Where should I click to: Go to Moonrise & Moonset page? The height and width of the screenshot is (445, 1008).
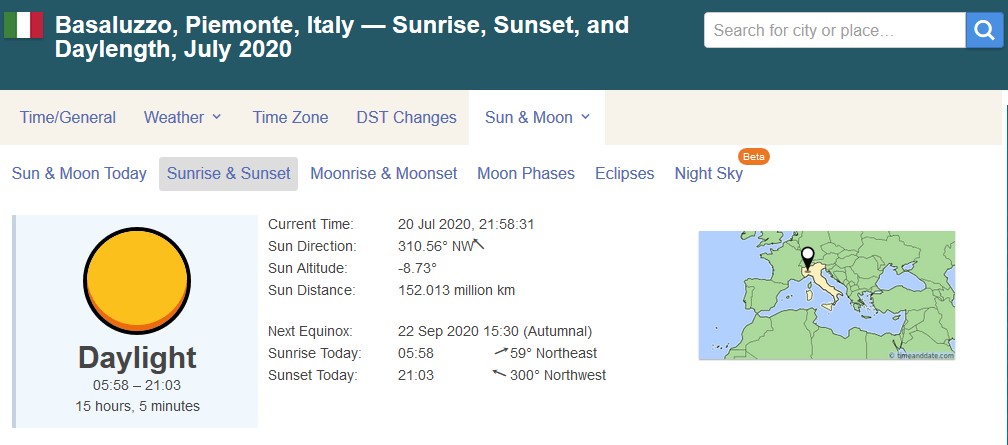point(383,173)
